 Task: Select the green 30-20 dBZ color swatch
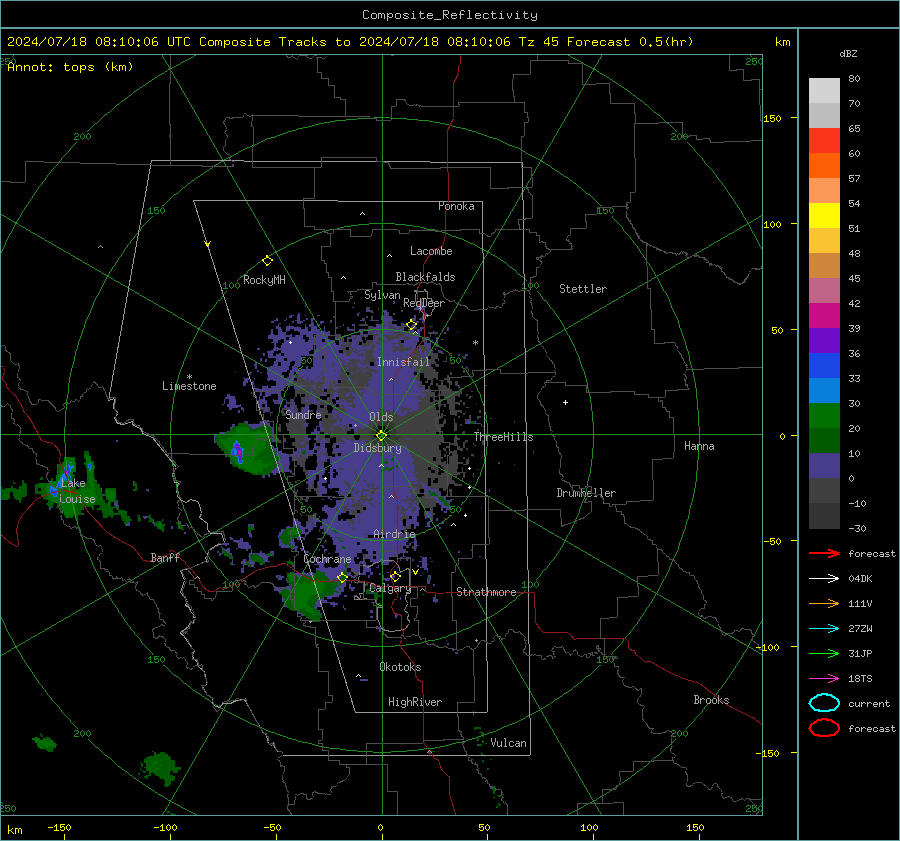pos(824,415)
